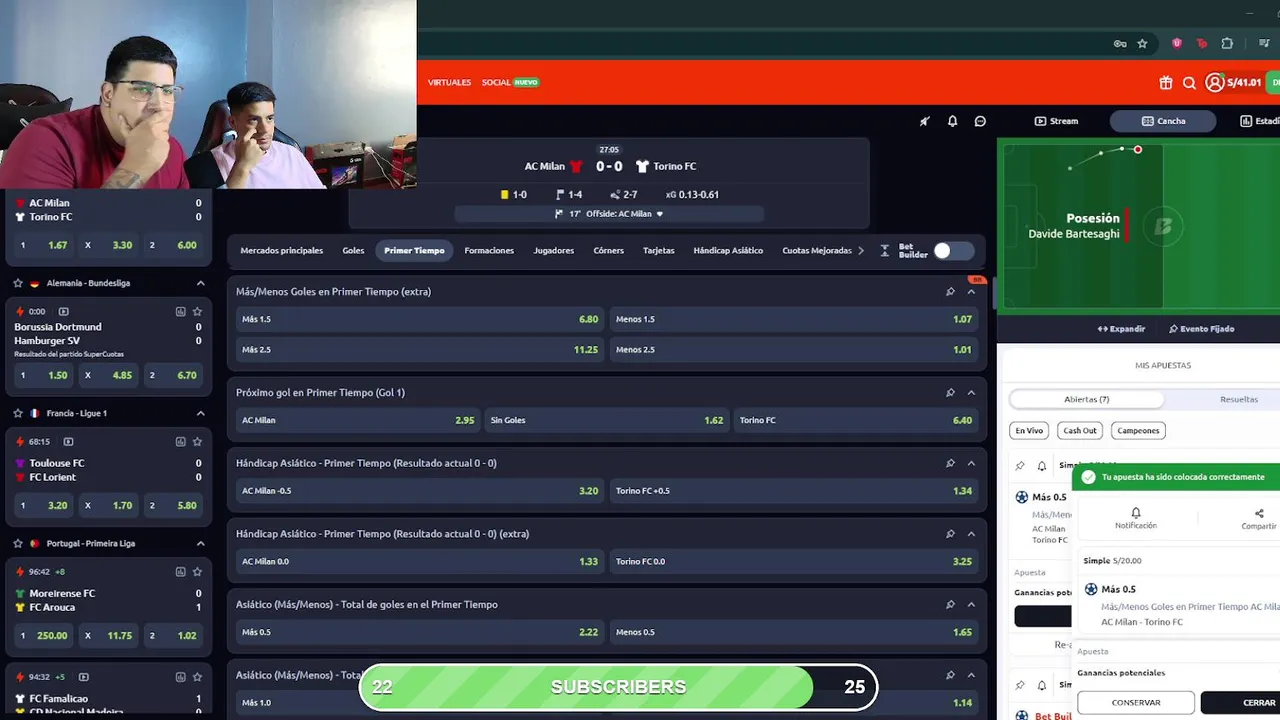Click the mute speaker icon beside the bell
The height and width of the screenshot is (720, 1280).
tap(924, 121)
